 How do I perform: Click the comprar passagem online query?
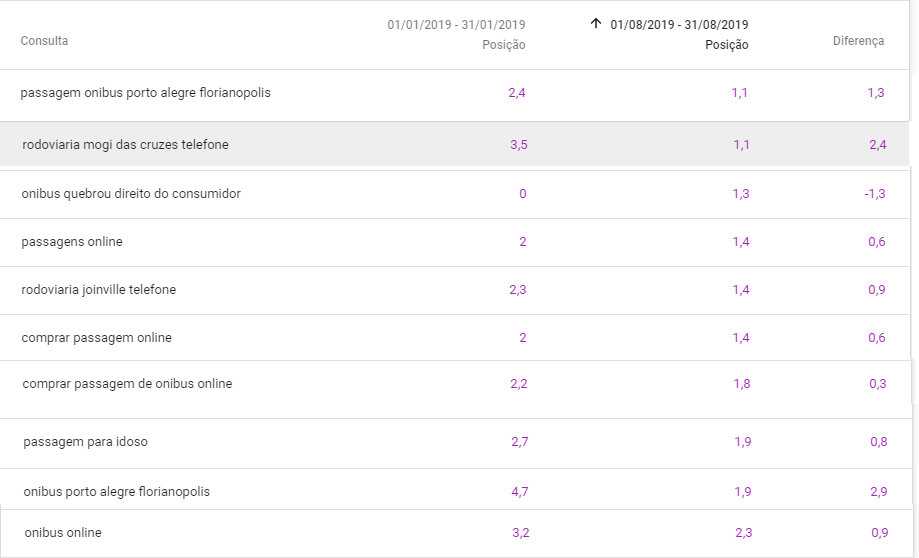pos(97,338)
